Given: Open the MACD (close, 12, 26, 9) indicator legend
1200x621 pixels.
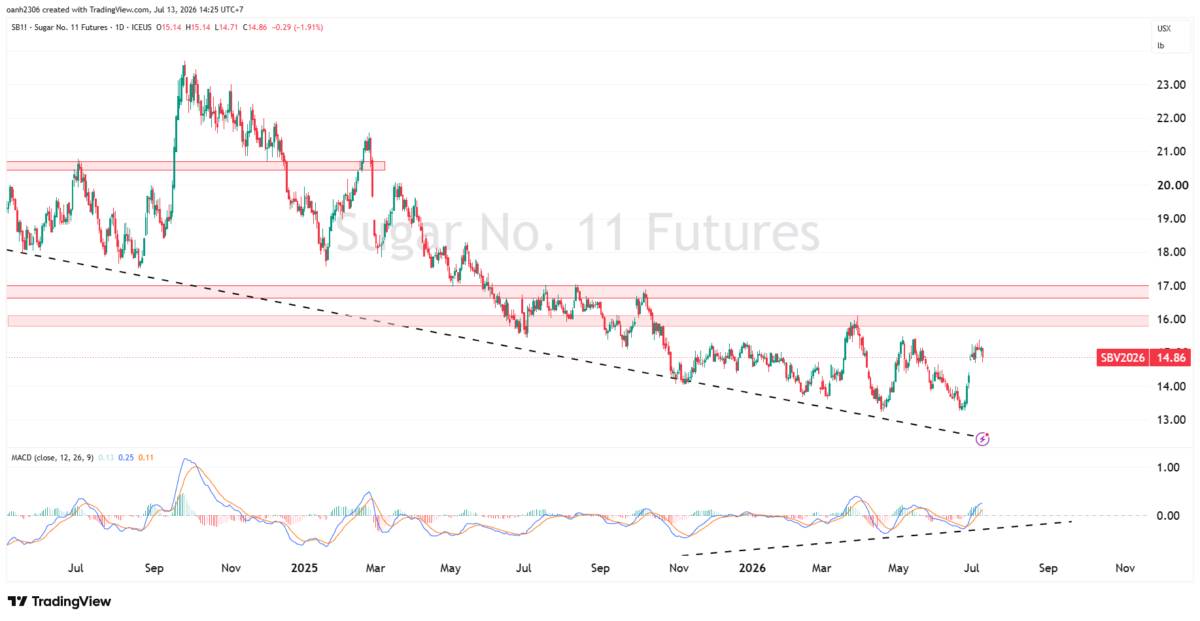Looking at the screenshot, I should tap(50, 458).
